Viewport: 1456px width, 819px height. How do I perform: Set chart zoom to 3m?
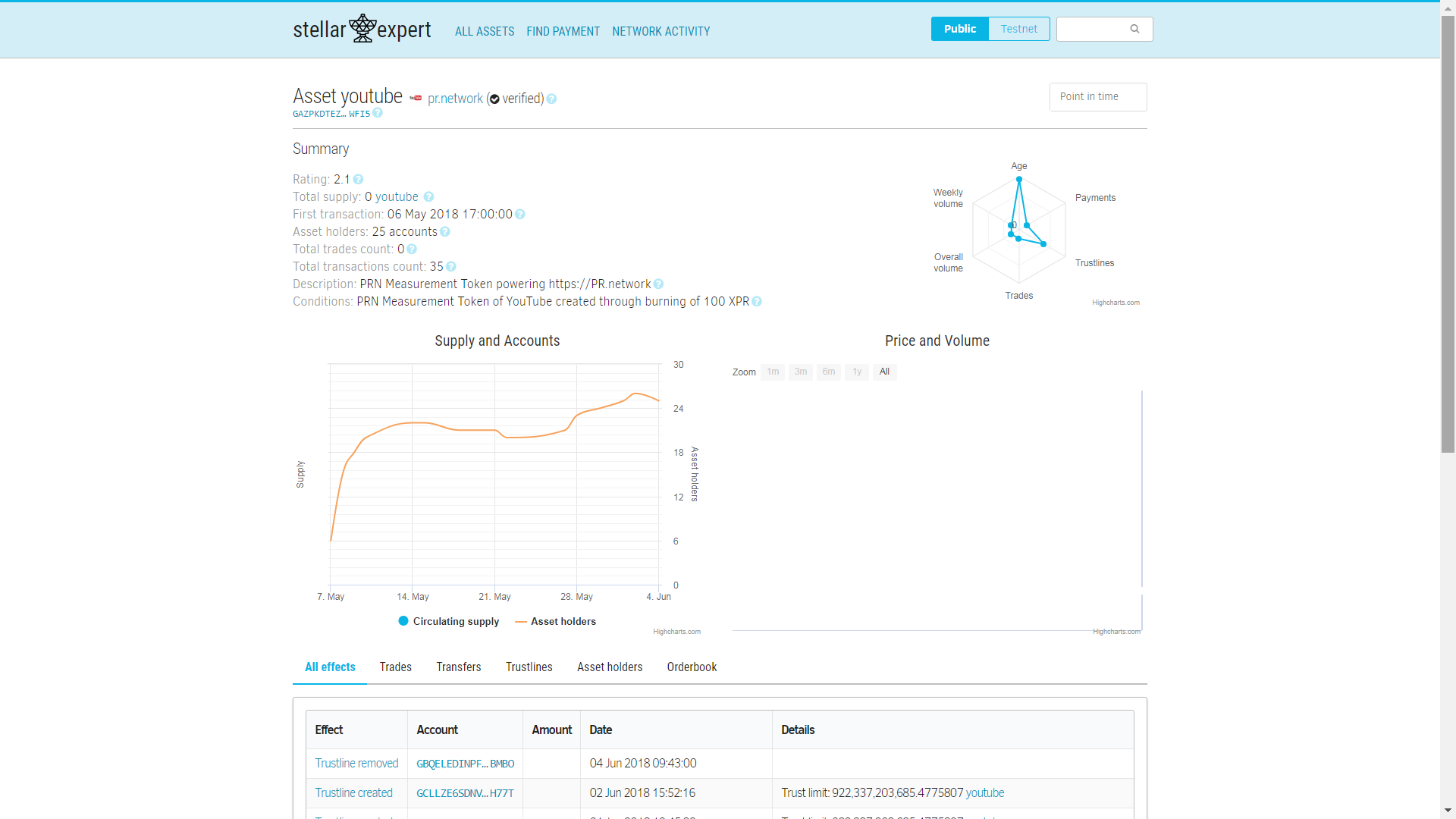[801, 372]
